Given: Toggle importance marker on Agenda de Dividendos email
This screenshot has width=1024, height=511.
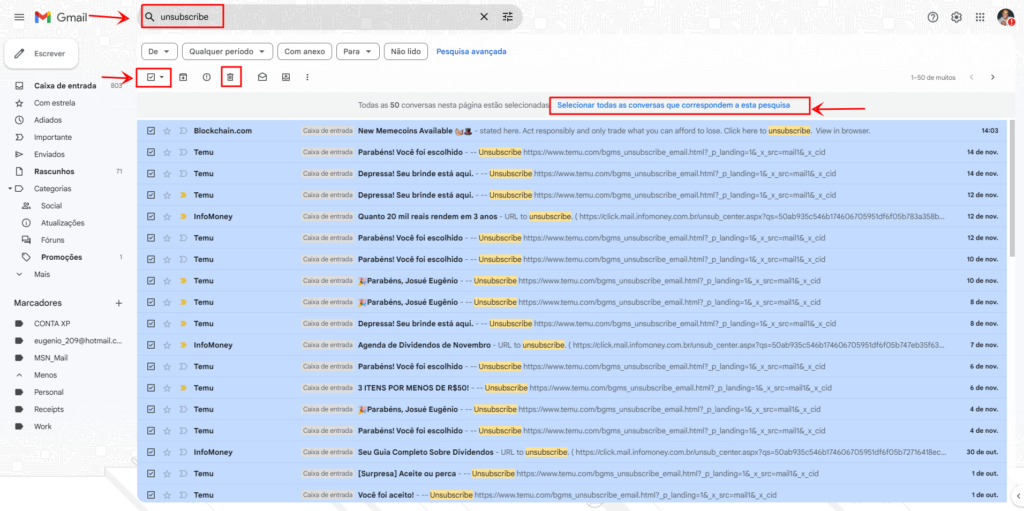Looking at the screenshot, I should tap(183, 345).
